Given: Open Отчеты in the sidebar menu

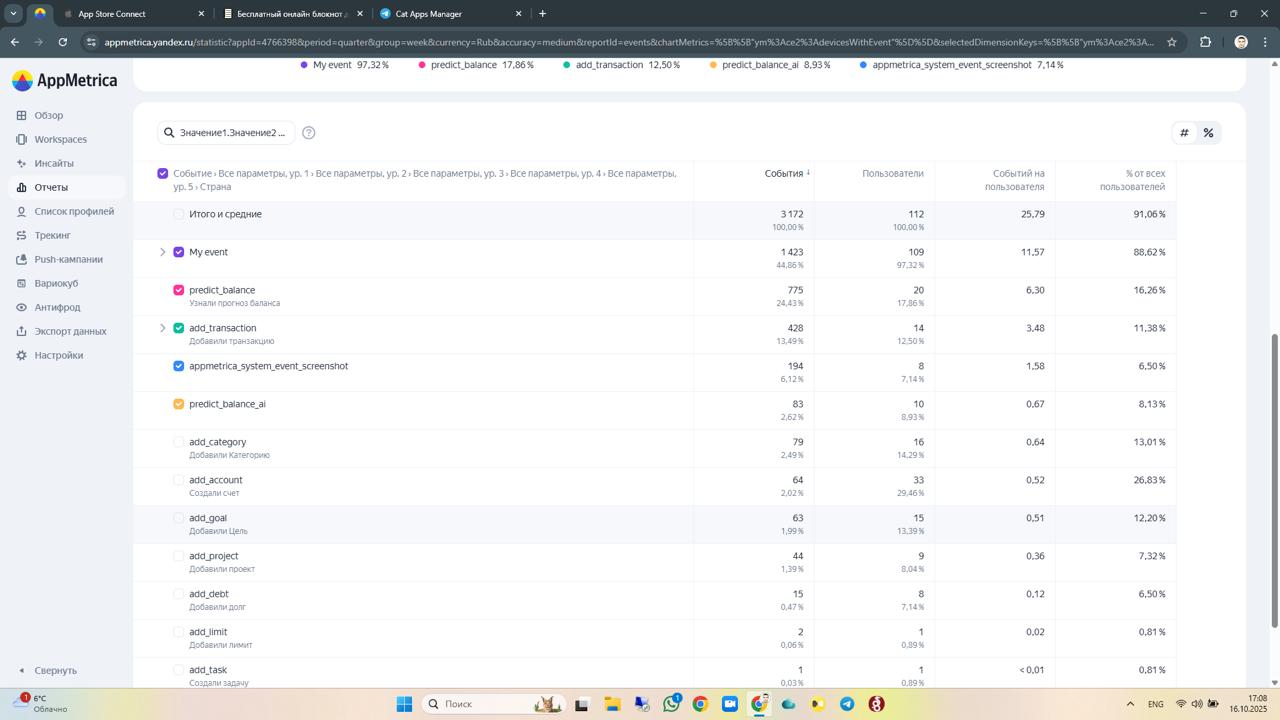Looking at the screenshot, I should coord(51,188).
